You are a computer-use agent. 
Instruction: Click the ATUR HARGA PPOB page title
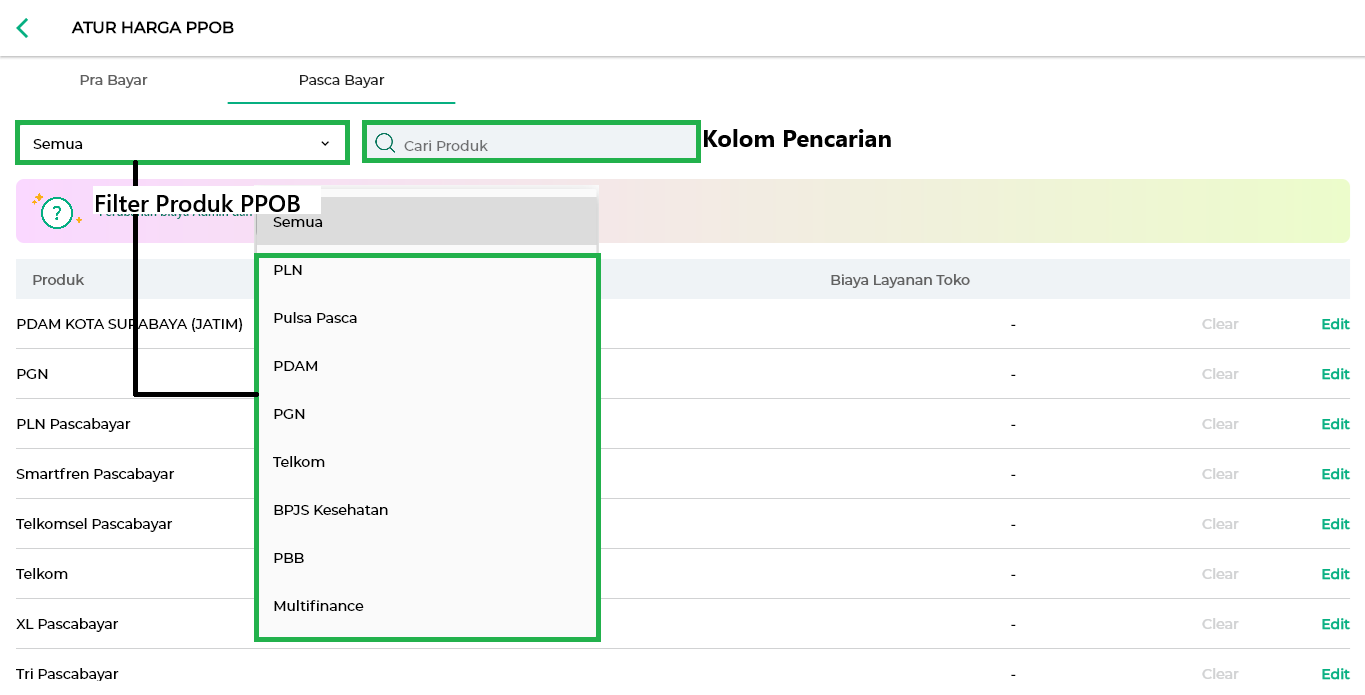[153, 28]
